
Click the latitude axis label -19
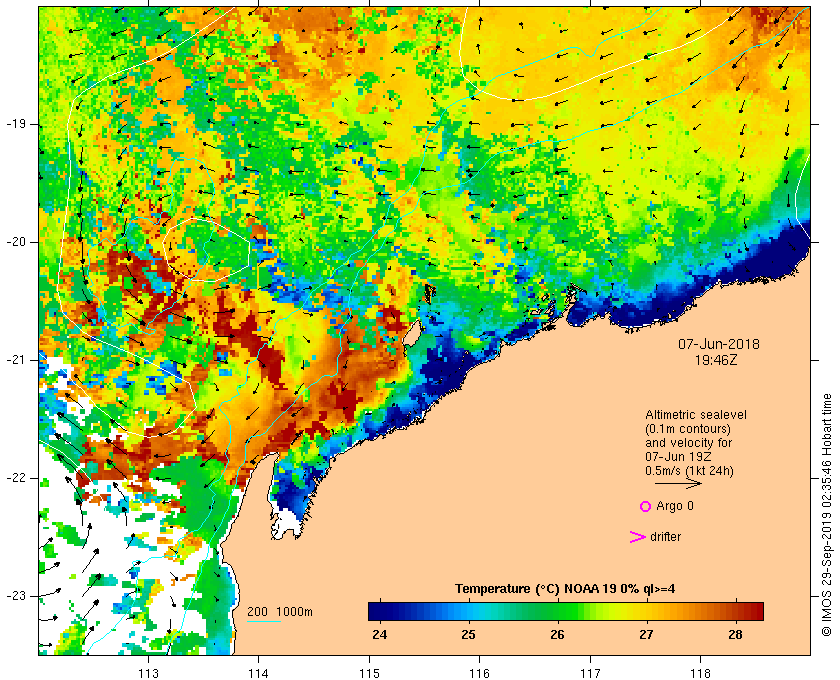[16, 124]
